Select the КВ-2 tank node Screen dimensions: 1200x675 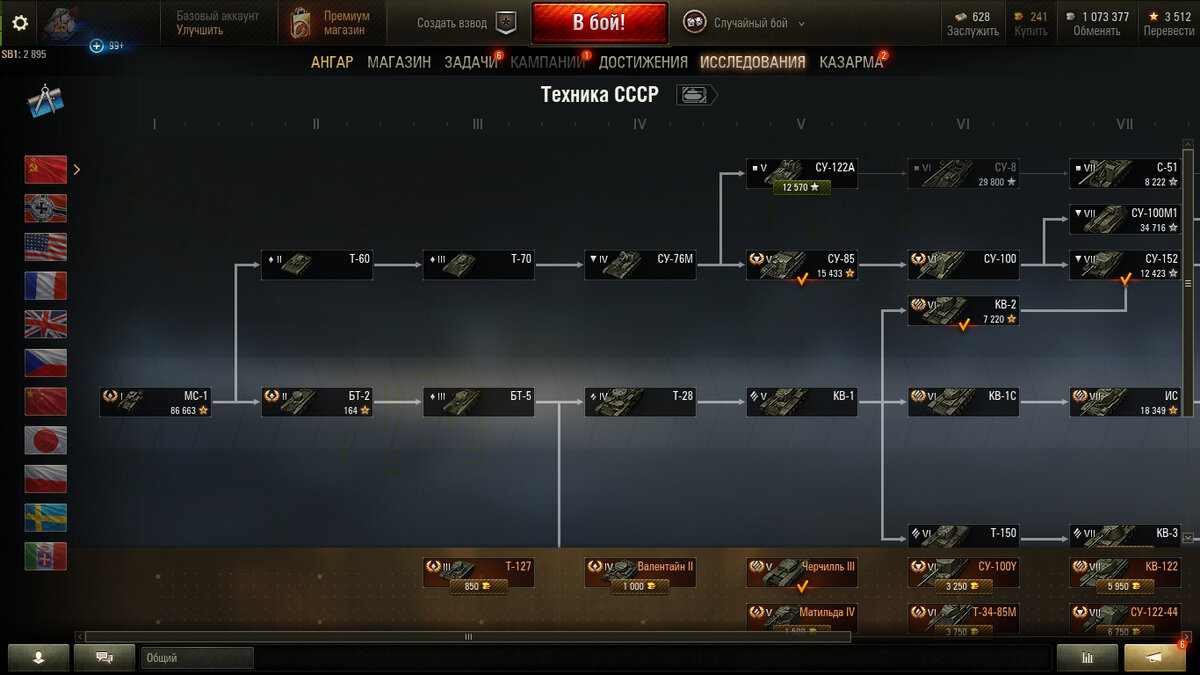(964, 311)
